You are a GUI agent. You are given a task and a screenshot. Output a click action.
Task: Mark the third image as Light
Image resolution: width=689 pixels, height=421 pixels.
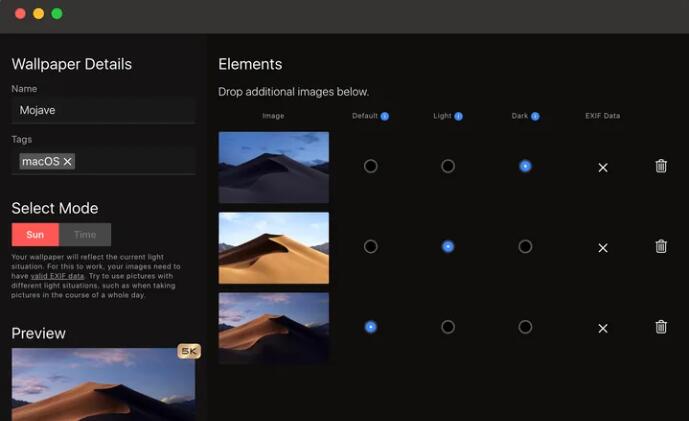(448, 326)
